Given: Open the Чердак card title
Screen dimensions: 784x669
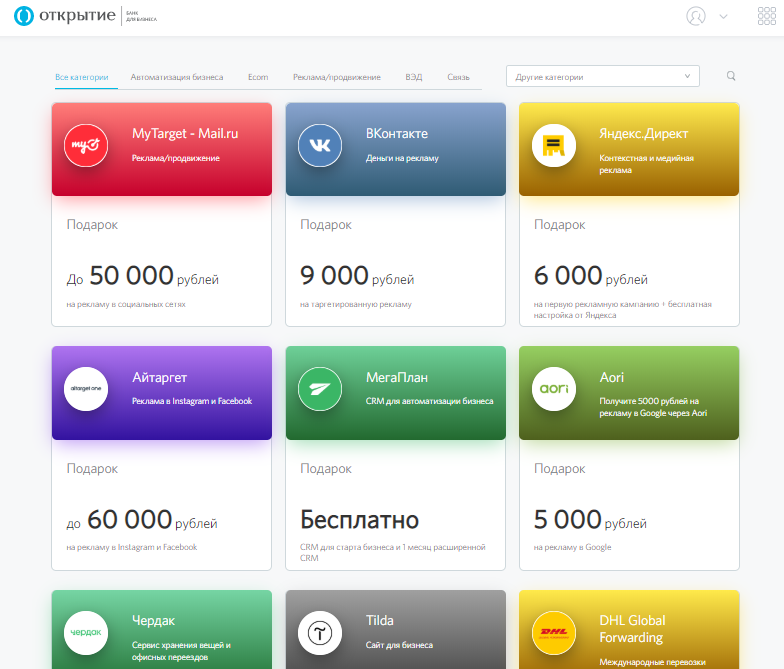Looking at the screenshot, I should click(153, 621).
